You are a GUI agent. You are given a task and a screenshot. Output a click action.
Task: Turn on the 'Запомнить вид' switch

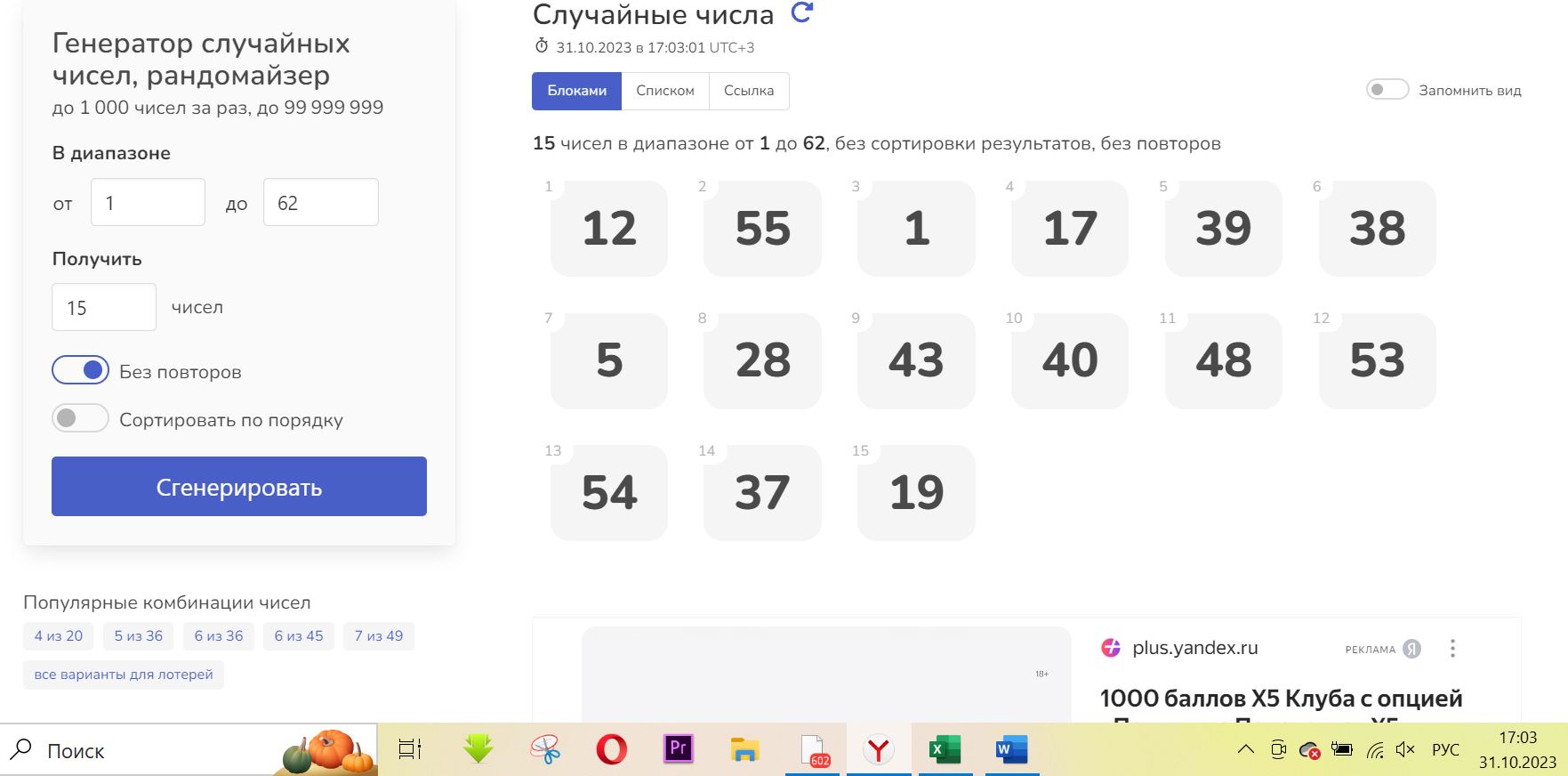point(1387,90)
